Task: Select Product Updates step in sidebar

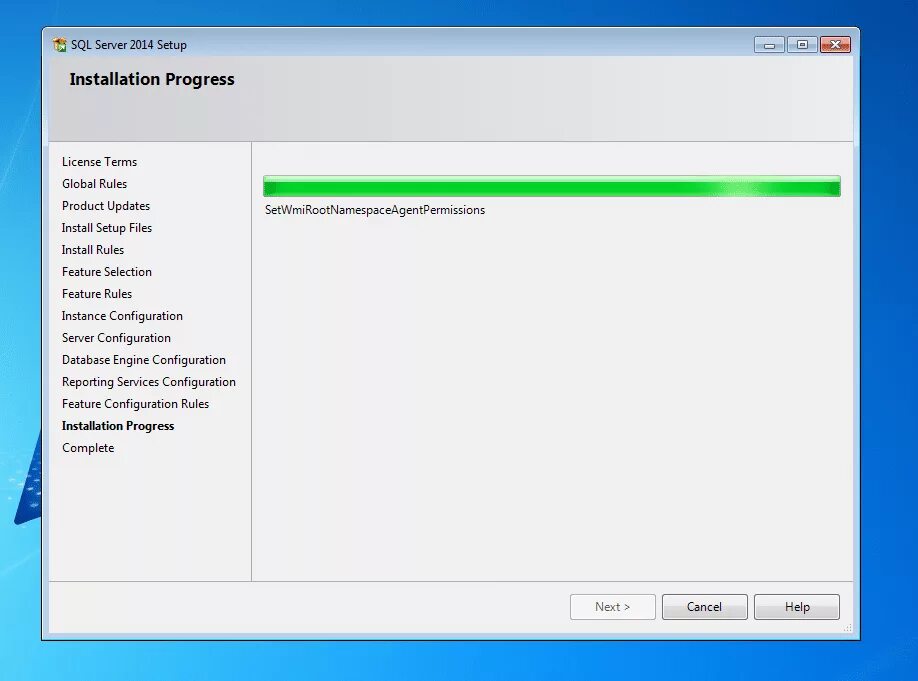Action: (106, 206)
